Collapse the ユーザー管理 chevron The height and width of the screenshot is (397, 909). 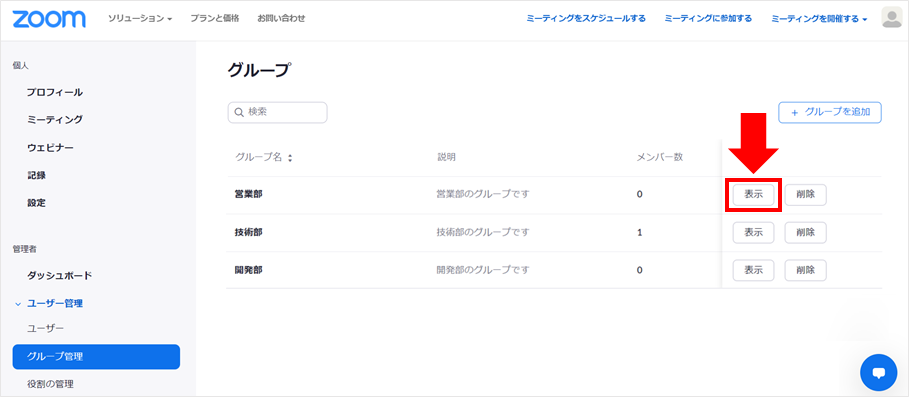tap(18, 303)
